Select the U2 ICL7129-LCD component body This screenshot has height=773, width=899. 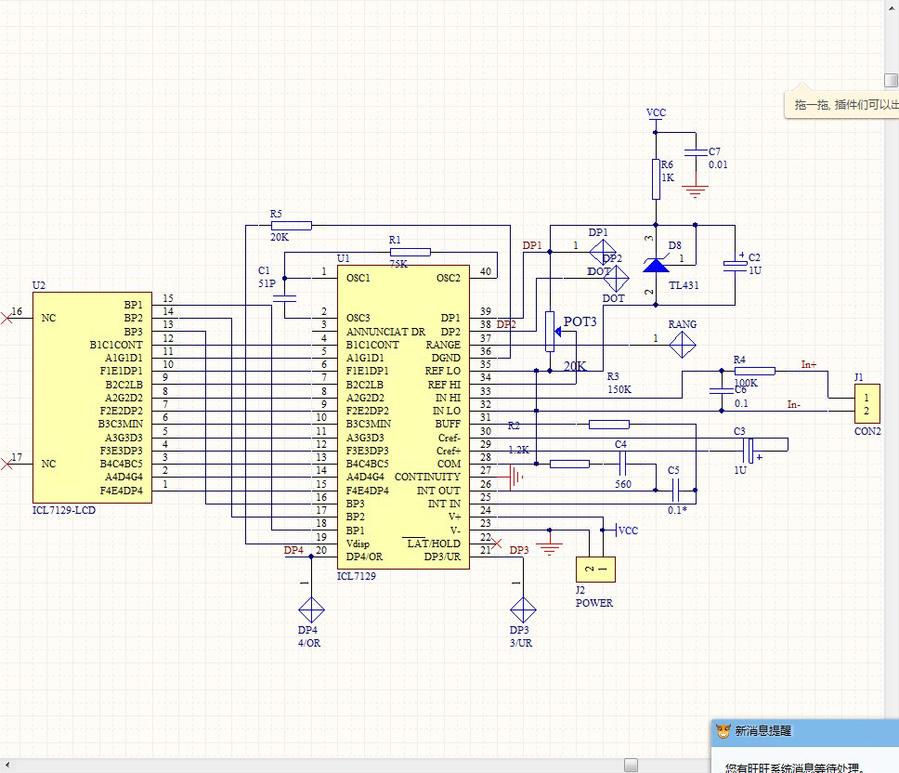pos(92,397)
